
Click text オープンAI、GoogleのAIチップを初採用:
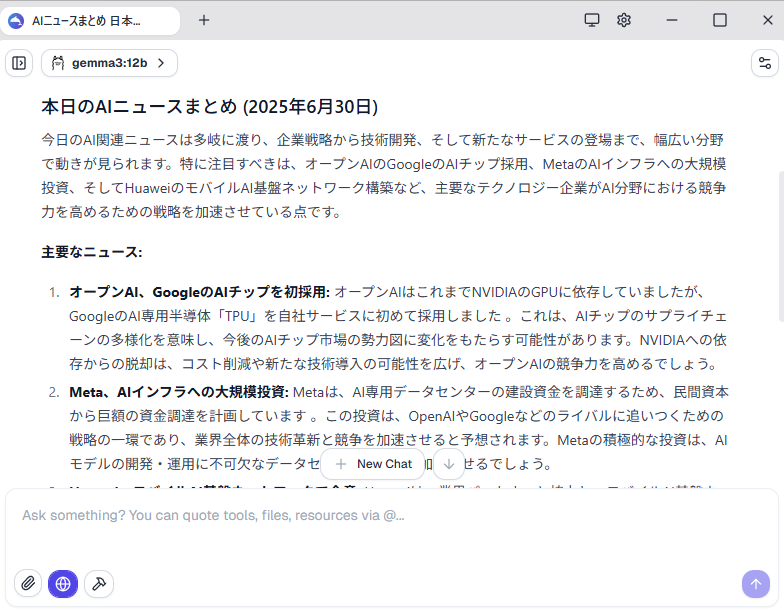[200, 292]
